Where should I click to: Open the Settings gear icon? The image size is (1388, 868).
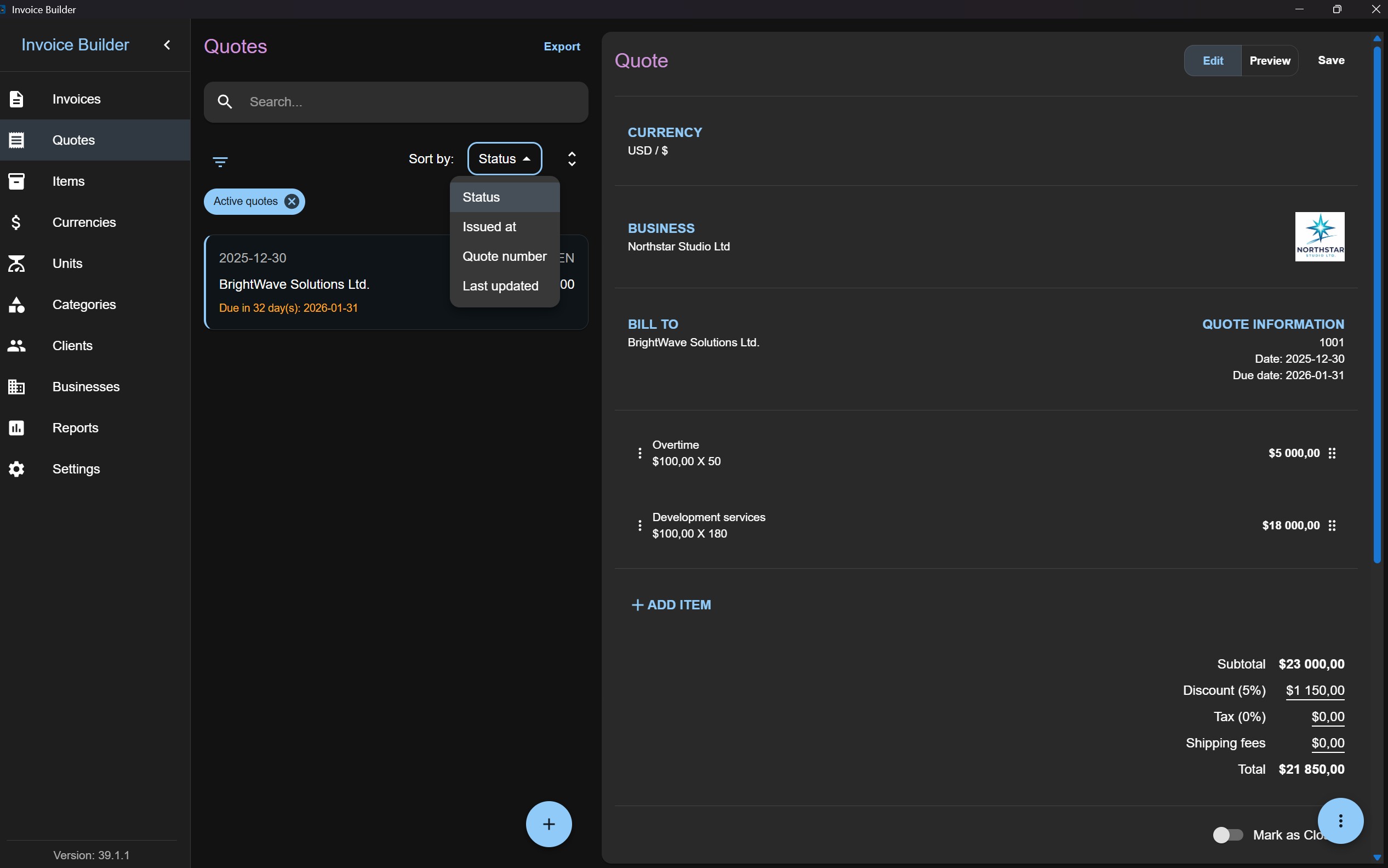pyautogui.click(x=16, y=469)
